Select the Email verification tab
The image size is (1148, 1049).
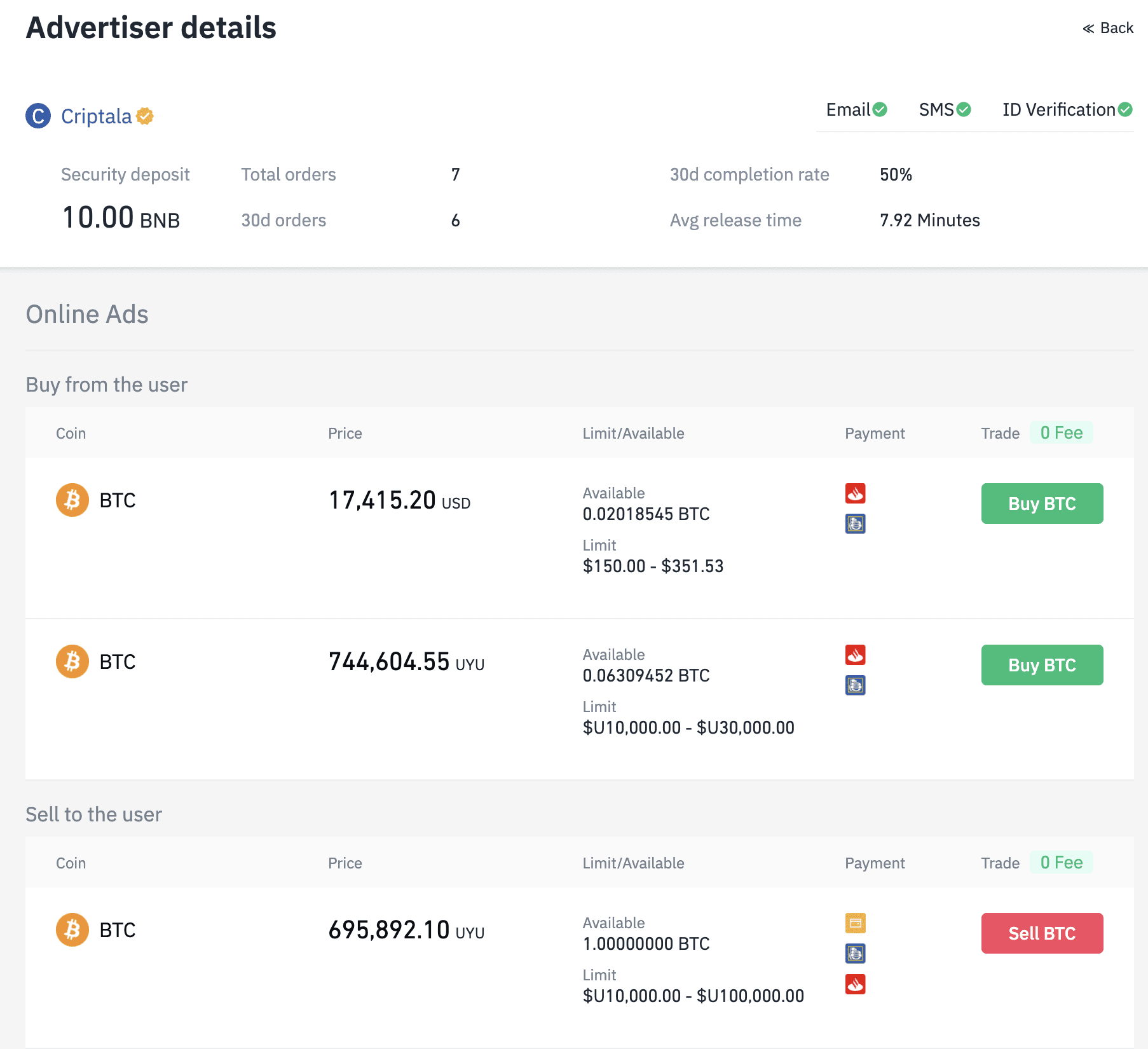click(849, 109)
